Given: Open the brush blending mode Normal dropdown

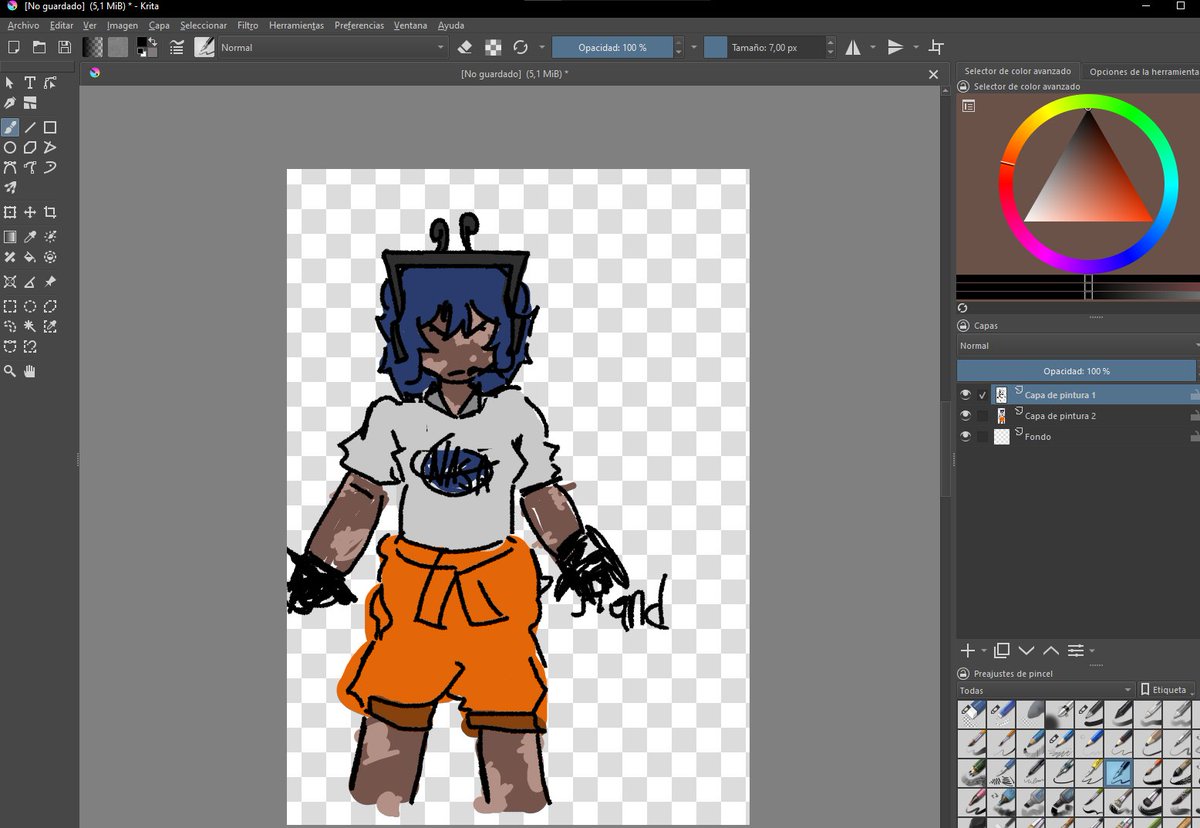Looking at the screenshot, I should click(333, 47).
